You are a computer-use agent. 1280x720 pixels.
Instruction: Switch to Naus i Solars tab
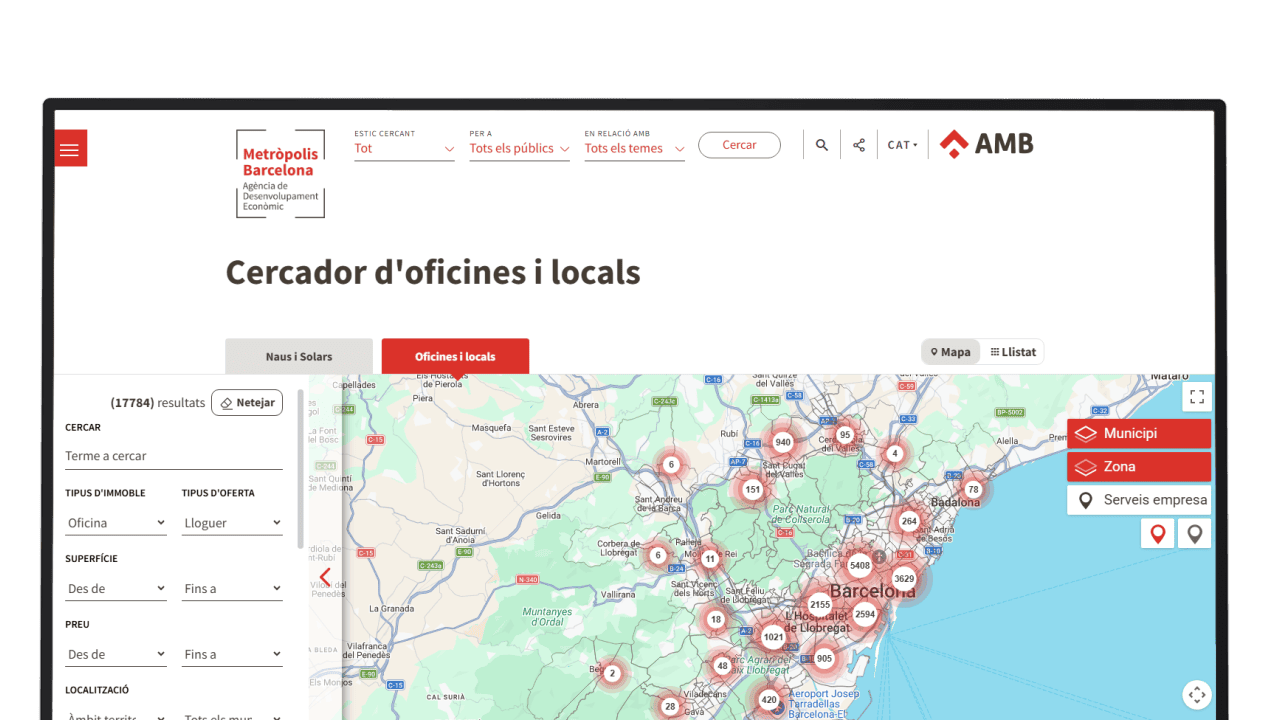pyautogui.click(x=299, y=356)
